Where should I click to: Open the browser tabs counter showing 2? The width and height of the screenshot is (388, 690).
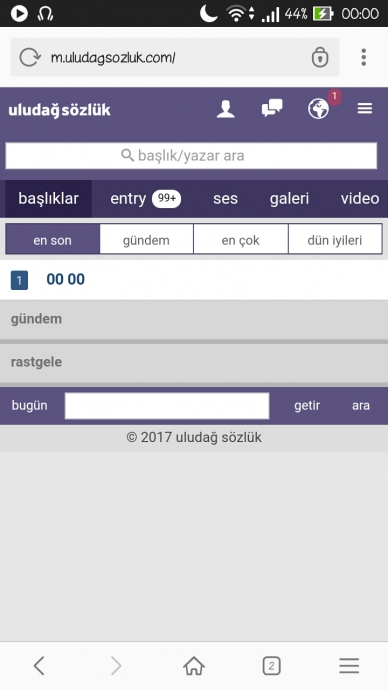coord(271,666)
